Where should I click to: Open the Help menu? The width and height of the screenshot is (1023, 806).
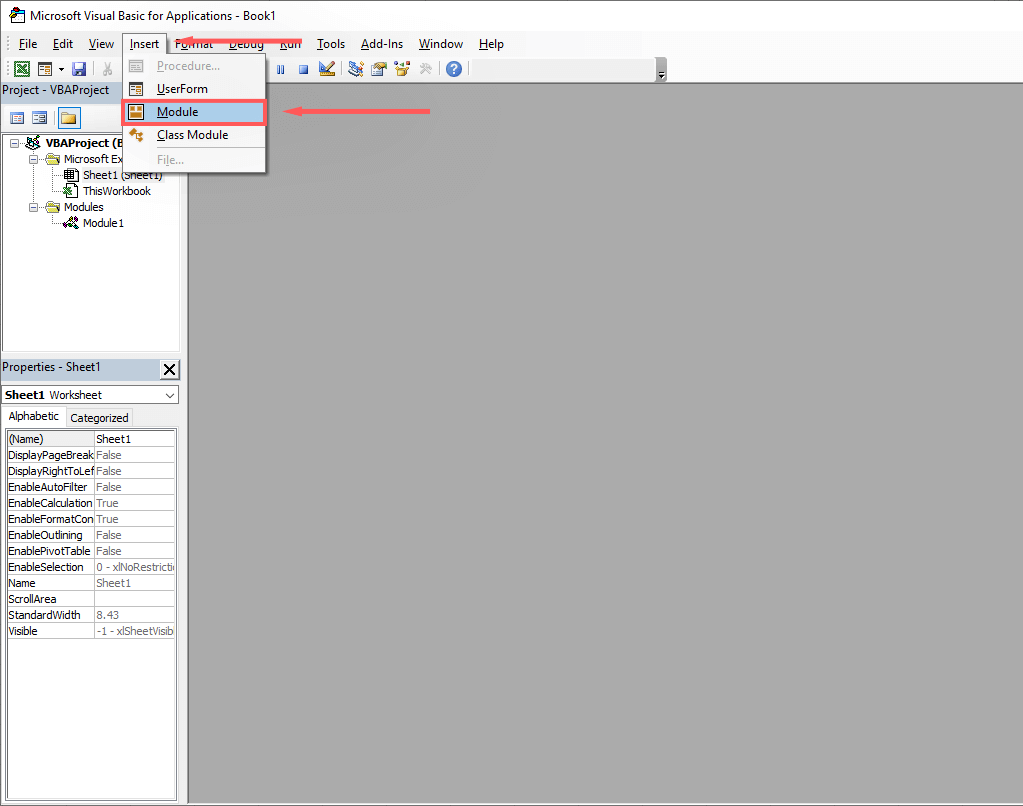pyautogui.click(x=491, y=44)
